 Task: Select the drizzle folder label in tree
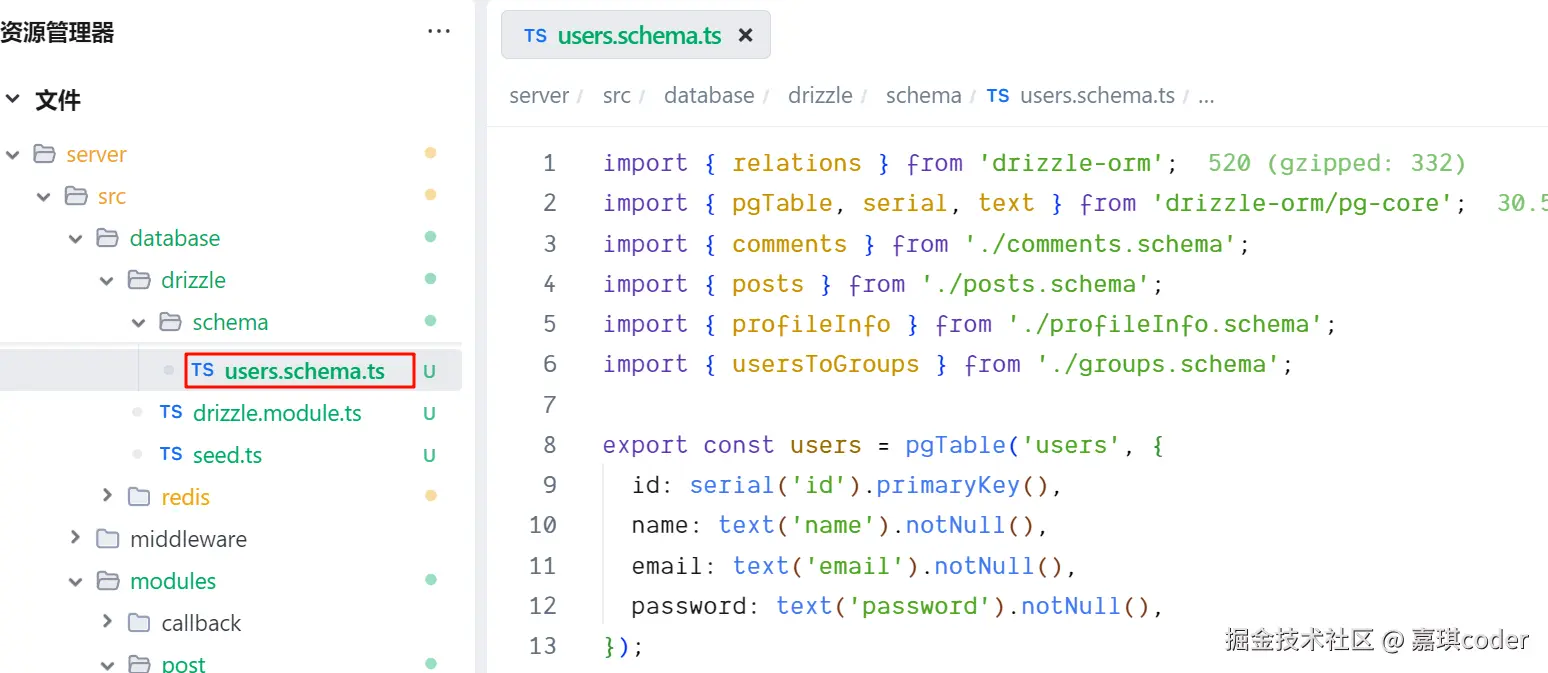(x=193, y=280)
